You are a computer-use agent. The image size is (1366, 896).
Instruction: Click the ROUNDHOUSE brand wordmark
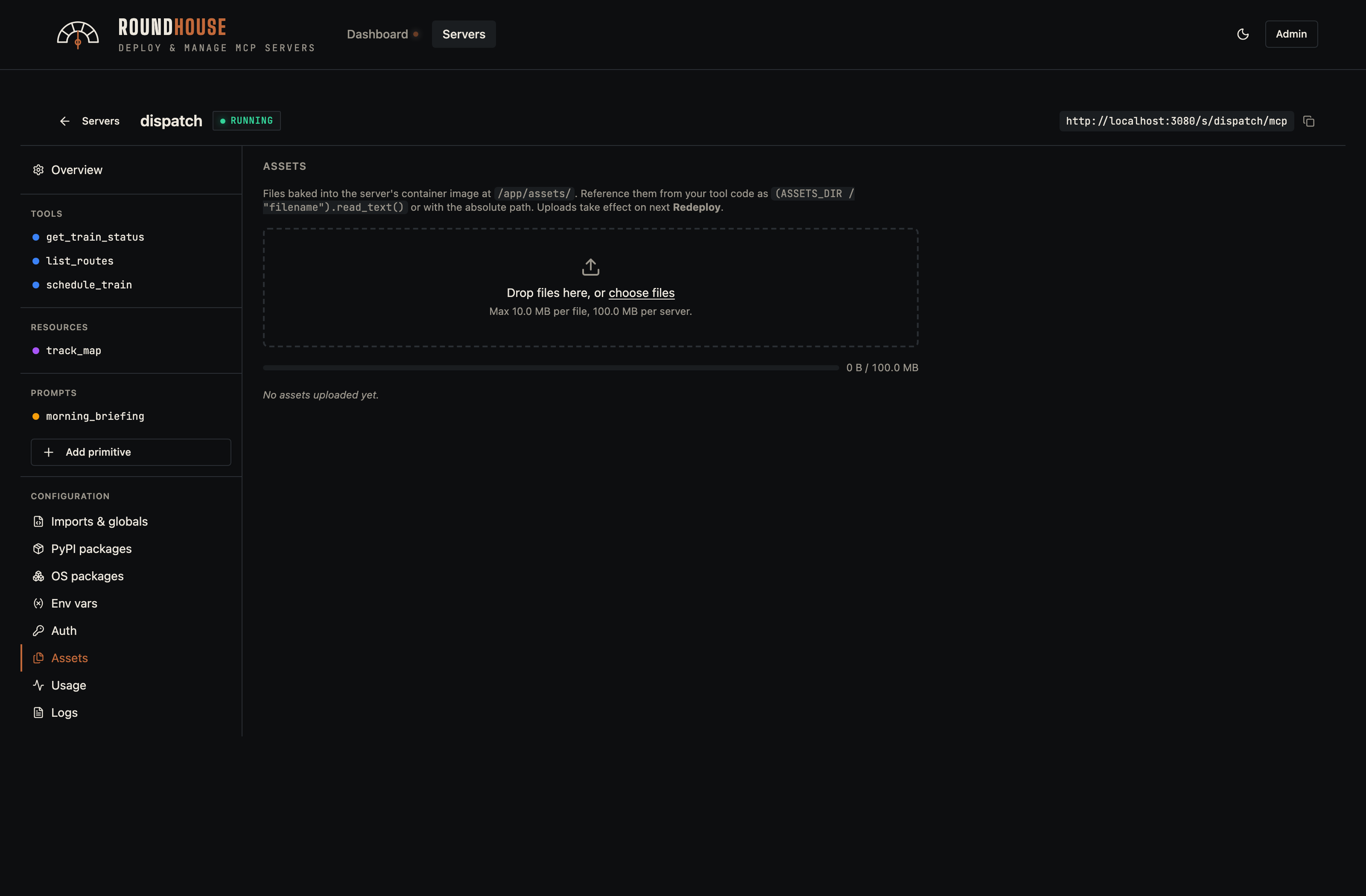[x=172, y=27]
